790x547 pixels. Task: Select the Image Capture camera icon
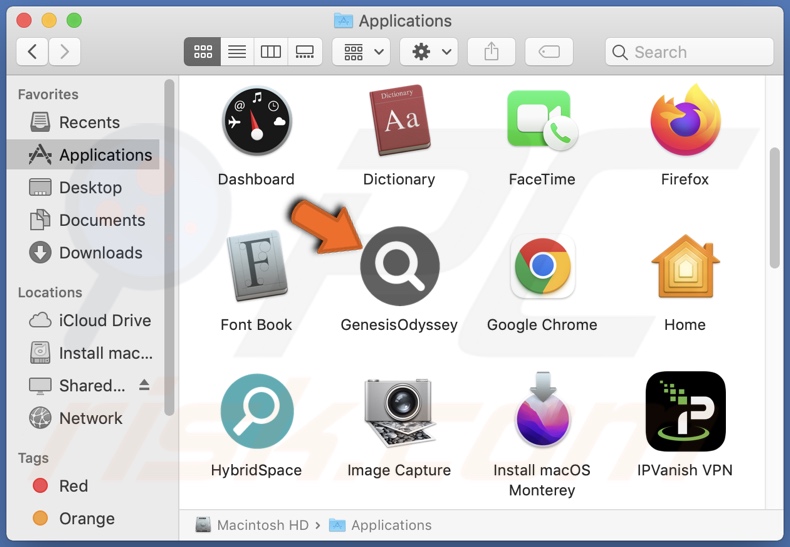(400, 412)
